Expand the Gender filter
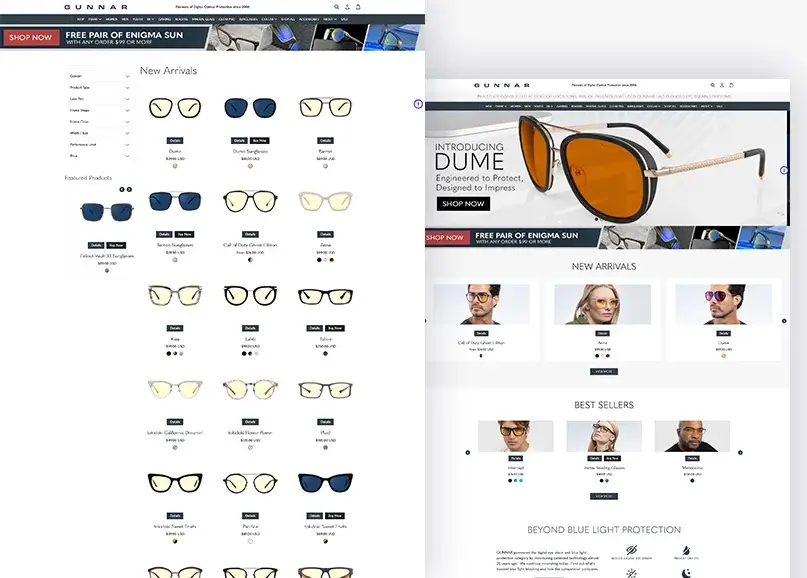Screen dimensions: 807x578 [x=99, y=76]
